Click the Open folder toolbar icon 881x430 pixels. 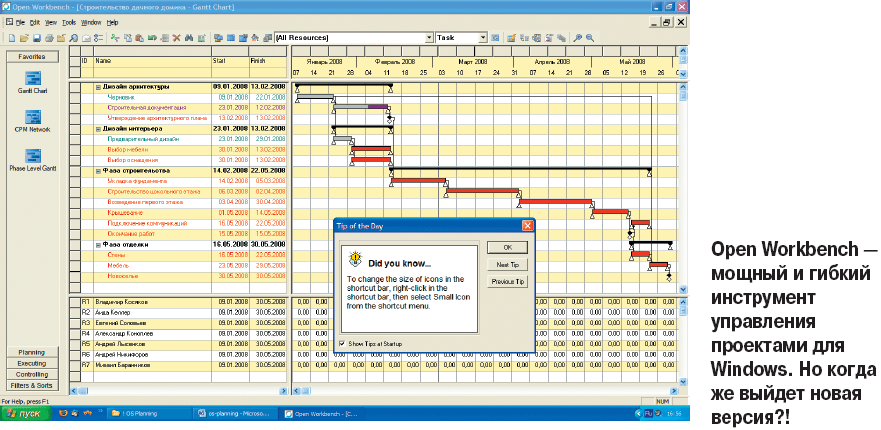24,38
